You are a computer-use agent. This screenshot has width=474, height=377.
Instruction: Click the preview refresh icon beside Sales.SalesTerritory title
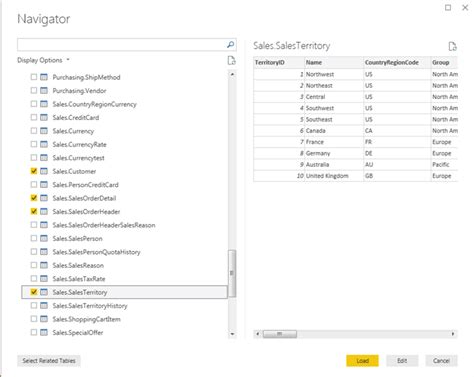click(x=452, y=46)
